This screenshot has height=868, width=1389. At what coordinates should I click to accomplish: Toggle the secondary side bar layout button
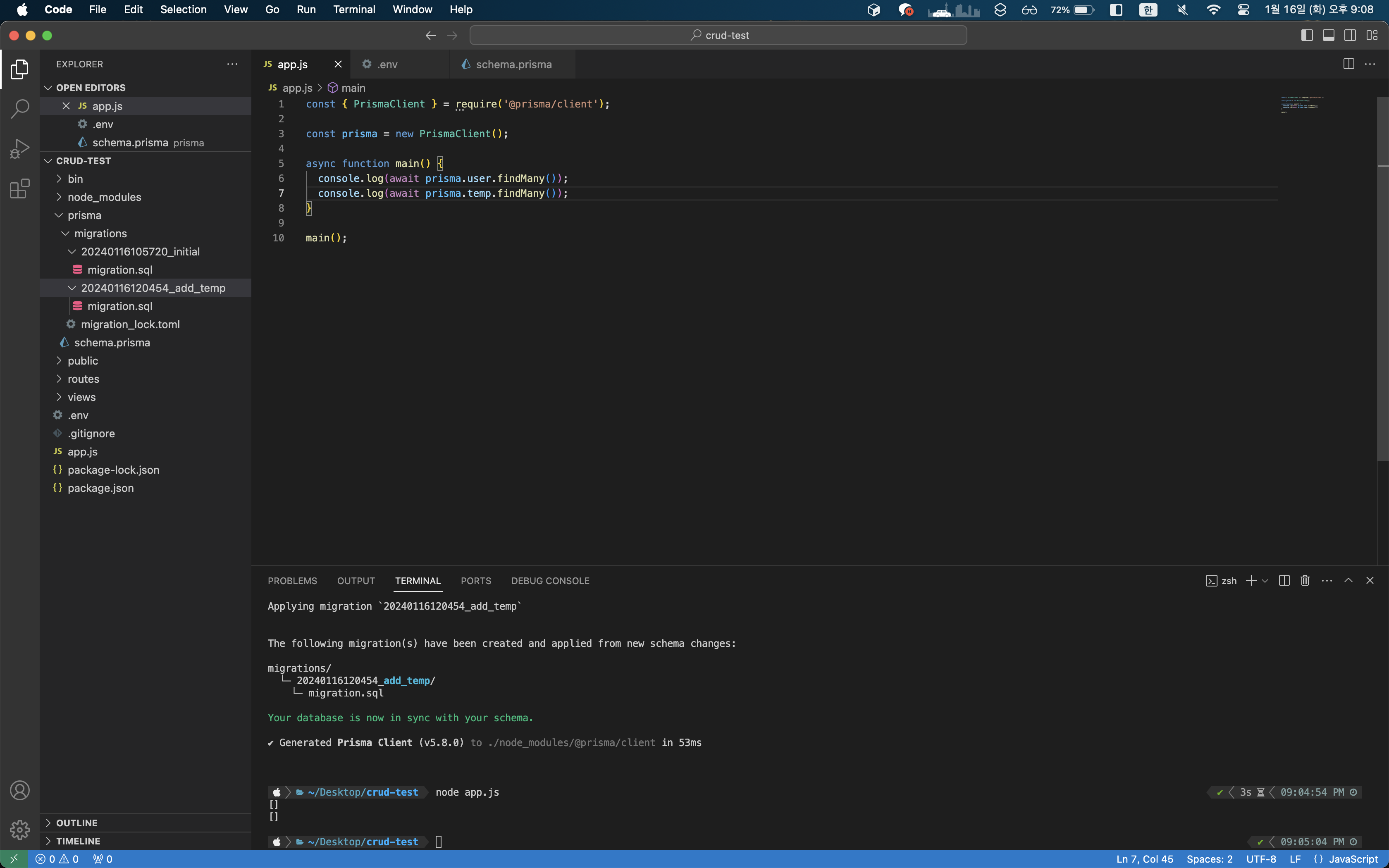click(1350, 36)
